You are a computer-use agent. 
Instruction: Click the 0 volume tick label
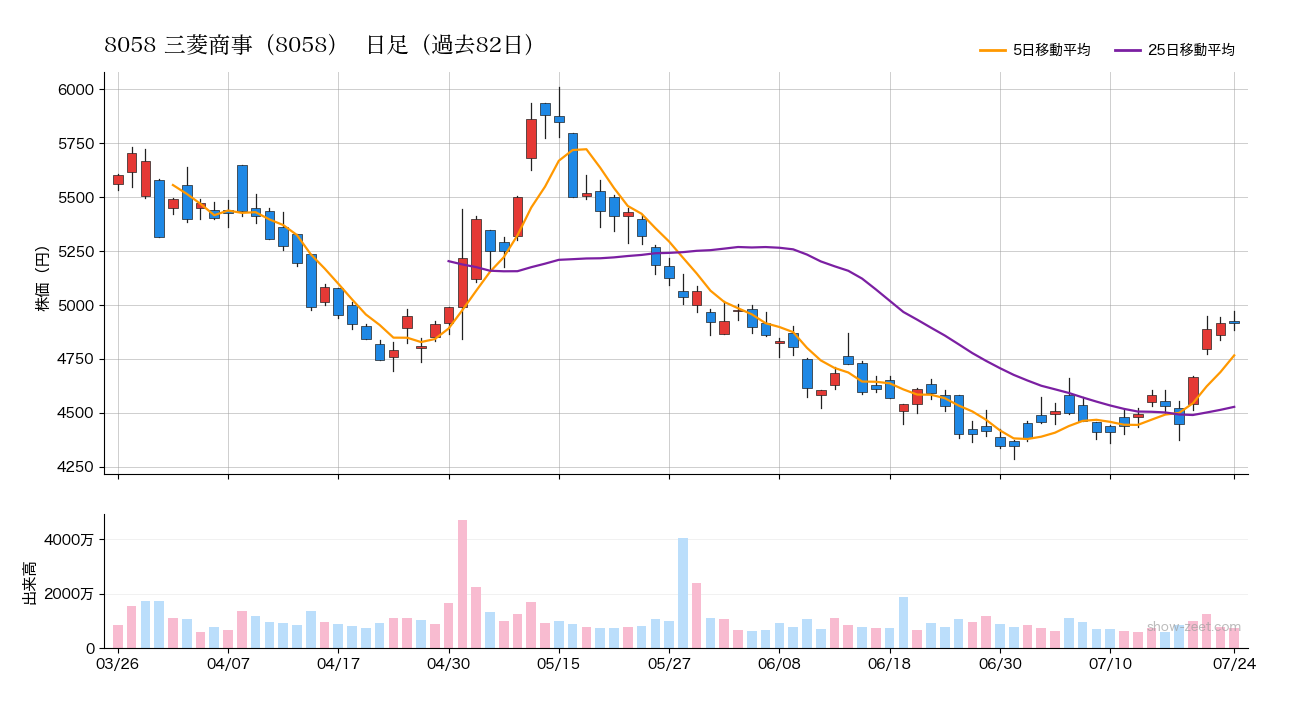pyautogui.click(x=89, y=649)
